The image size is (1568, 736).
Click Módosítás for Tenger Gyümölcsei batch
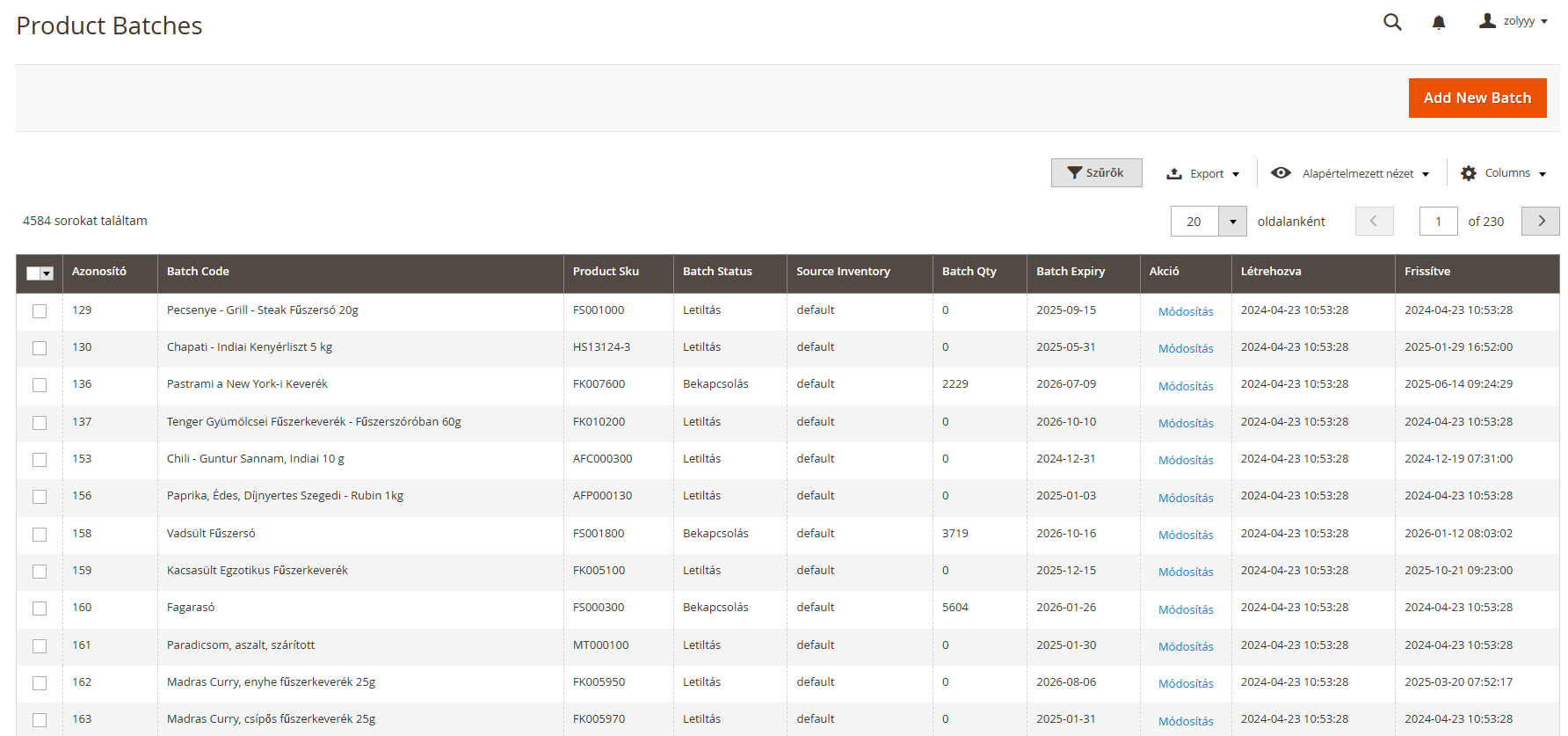tap(1186, 423)
